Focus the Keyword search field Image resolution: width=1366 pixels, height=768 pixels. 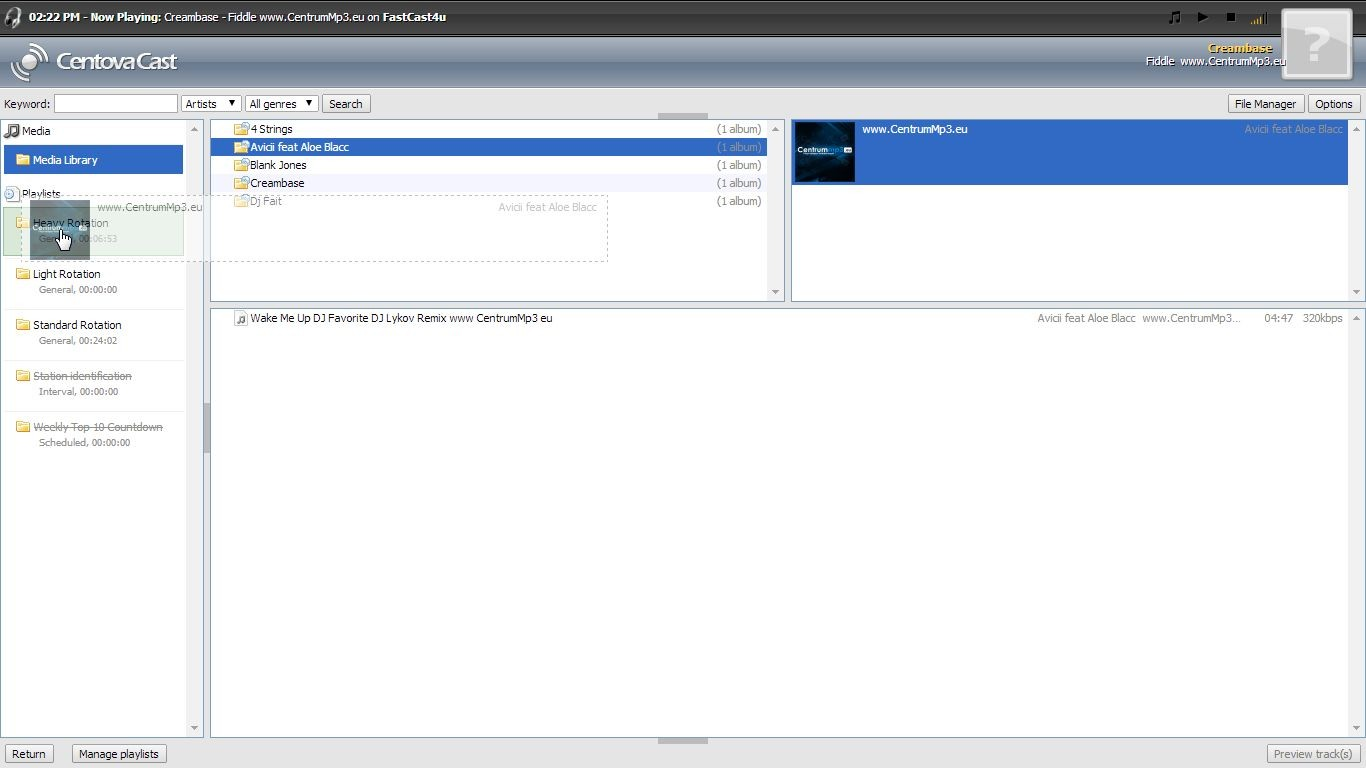pos(116,104)
